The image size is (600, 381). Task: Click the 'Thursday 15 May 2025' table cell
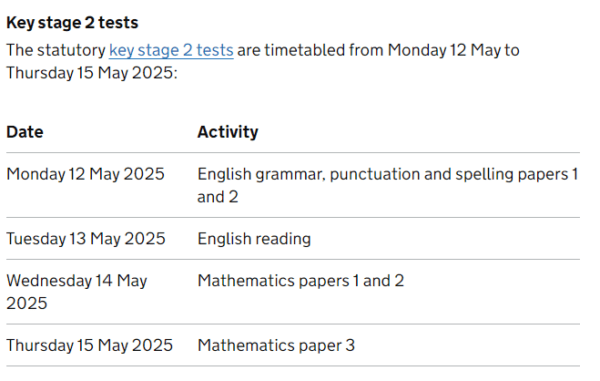point(90,345)
